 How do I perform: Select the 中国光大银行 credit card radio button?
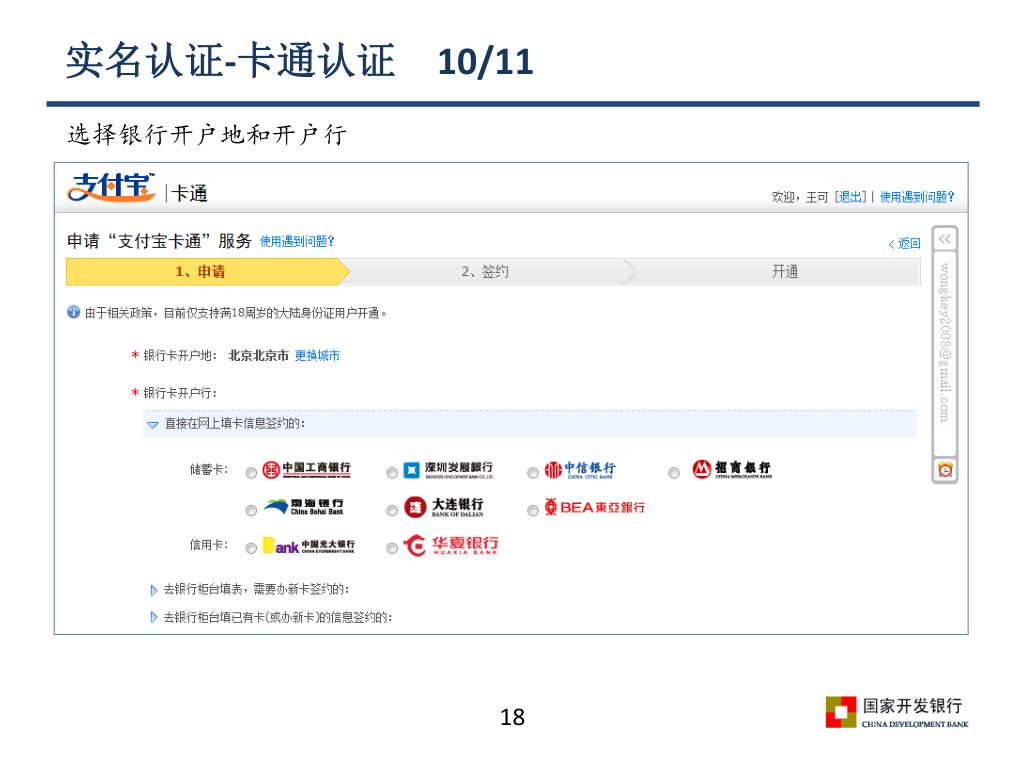pos(251,549)
